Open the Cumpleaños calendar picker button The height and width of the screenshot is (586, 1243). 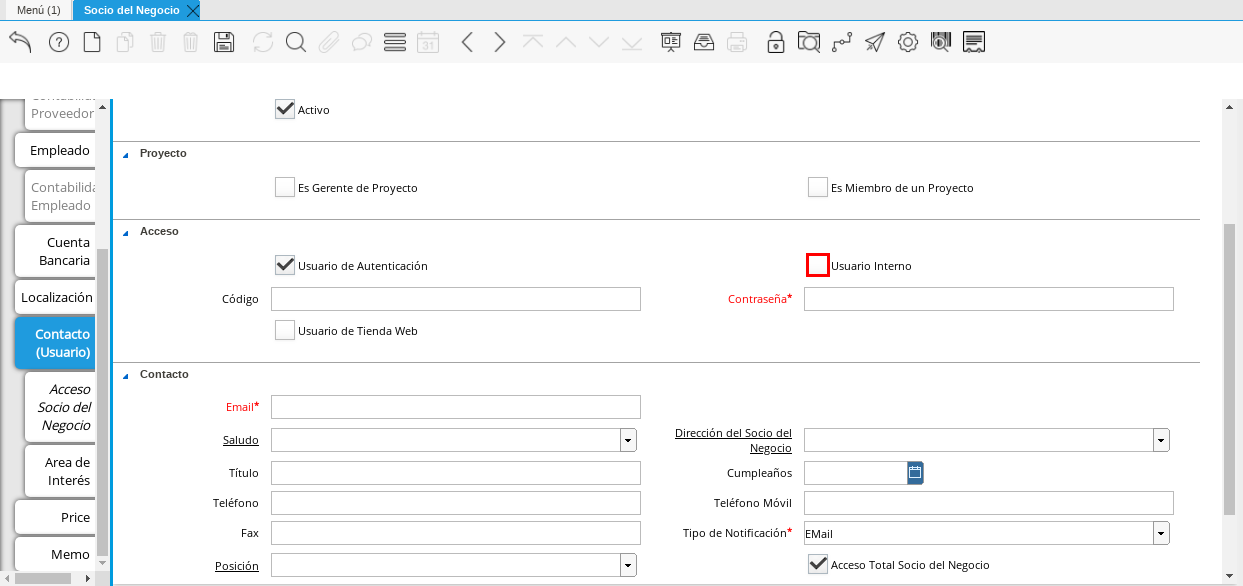coord(915,473)
